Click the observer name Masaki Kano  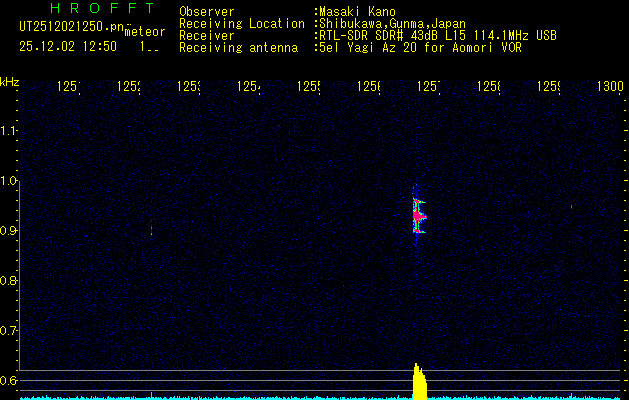(357, 12)
